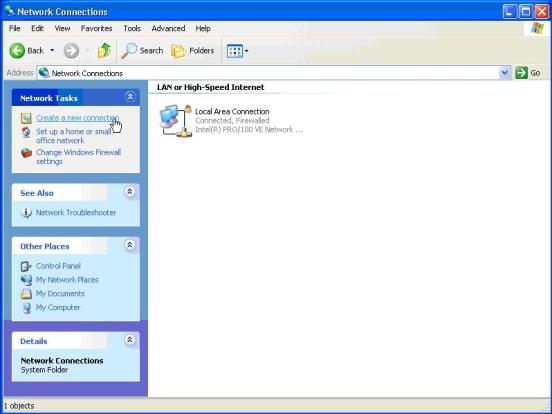Open the Advanced menu
This screenshot has height=414, width=552.
click(x=168, y=29)
